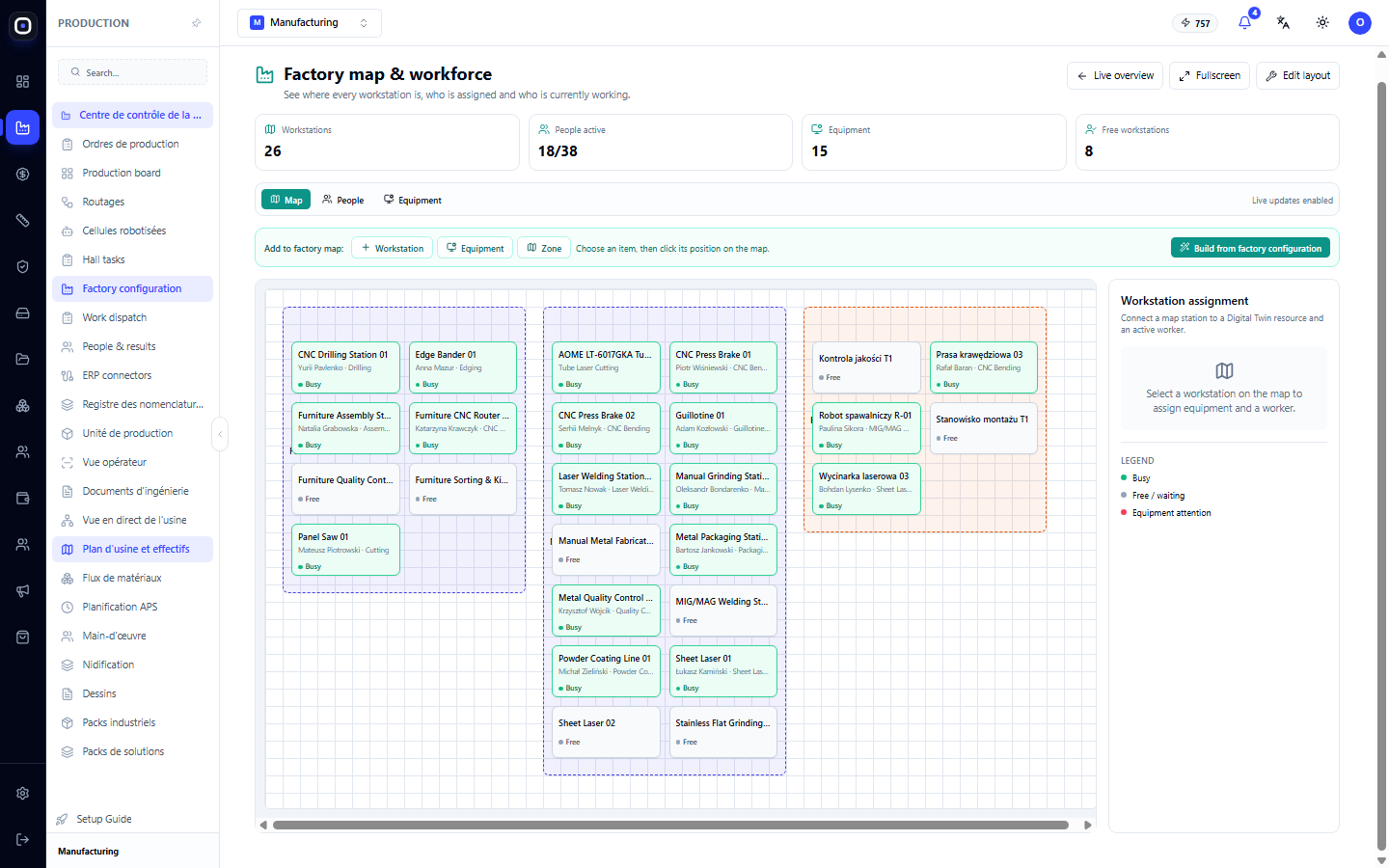
Task: Click the map horizontal scrollbar
Action: pyautogui.click(x=670, y=826)
